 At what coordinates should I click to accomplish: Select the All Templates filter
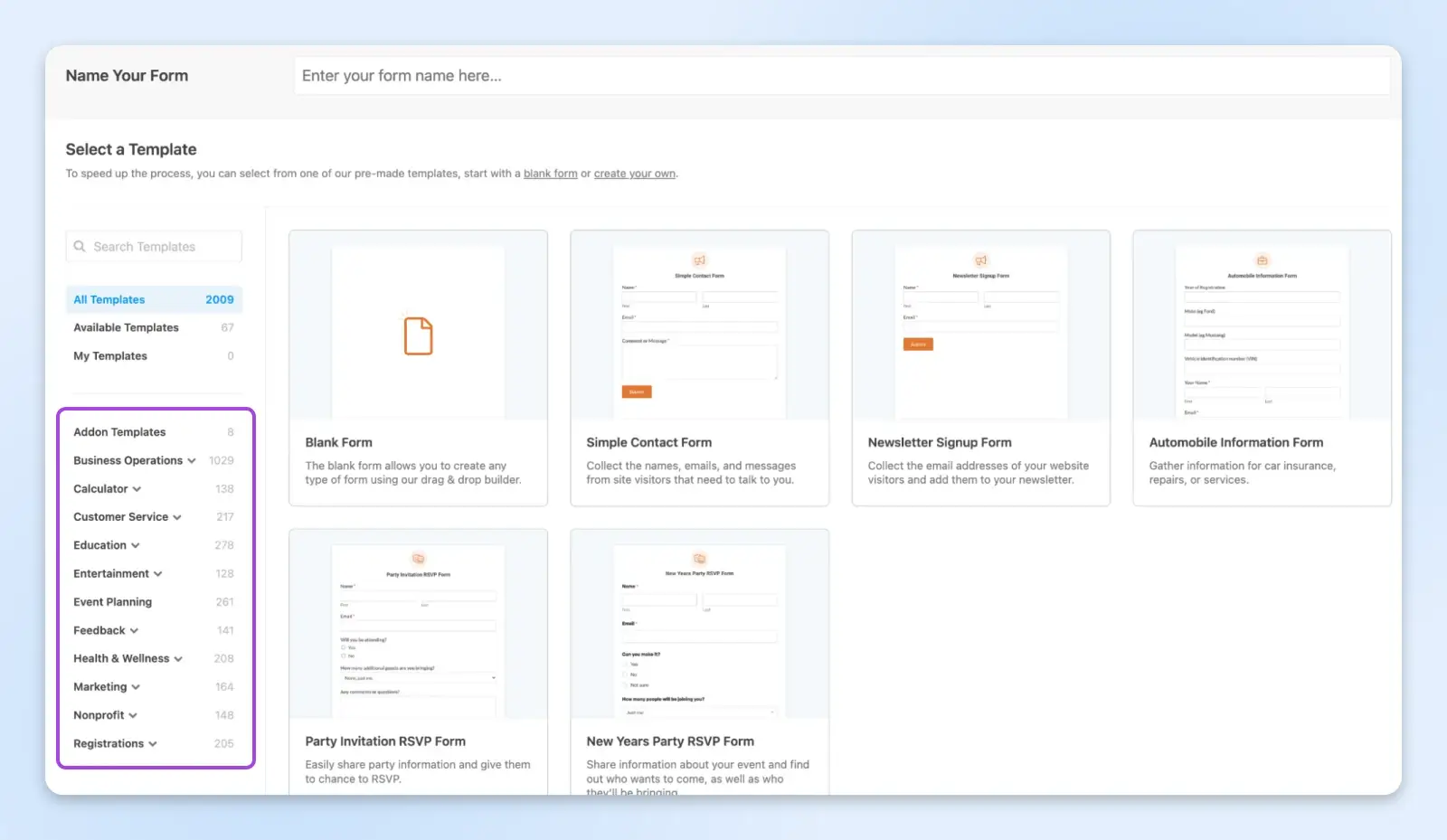[x=109, y=300]
